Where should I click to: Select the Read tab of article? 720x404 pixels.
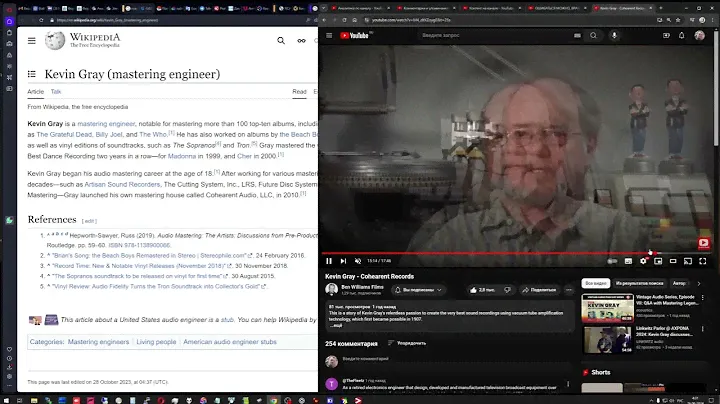pyautogui.click(x=298, y=92)
